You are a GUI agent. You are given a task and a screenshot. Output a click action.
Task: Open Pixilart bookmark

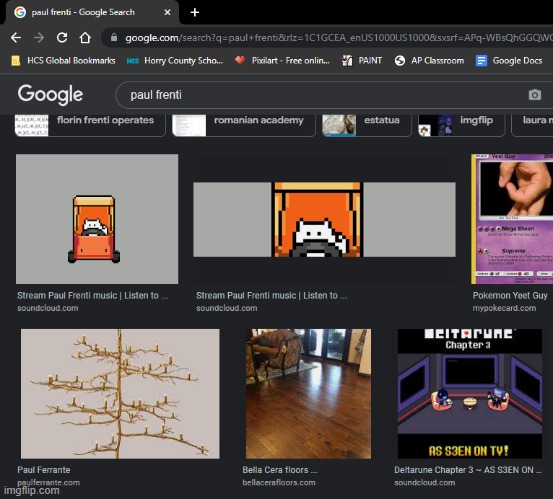point(282,61)
